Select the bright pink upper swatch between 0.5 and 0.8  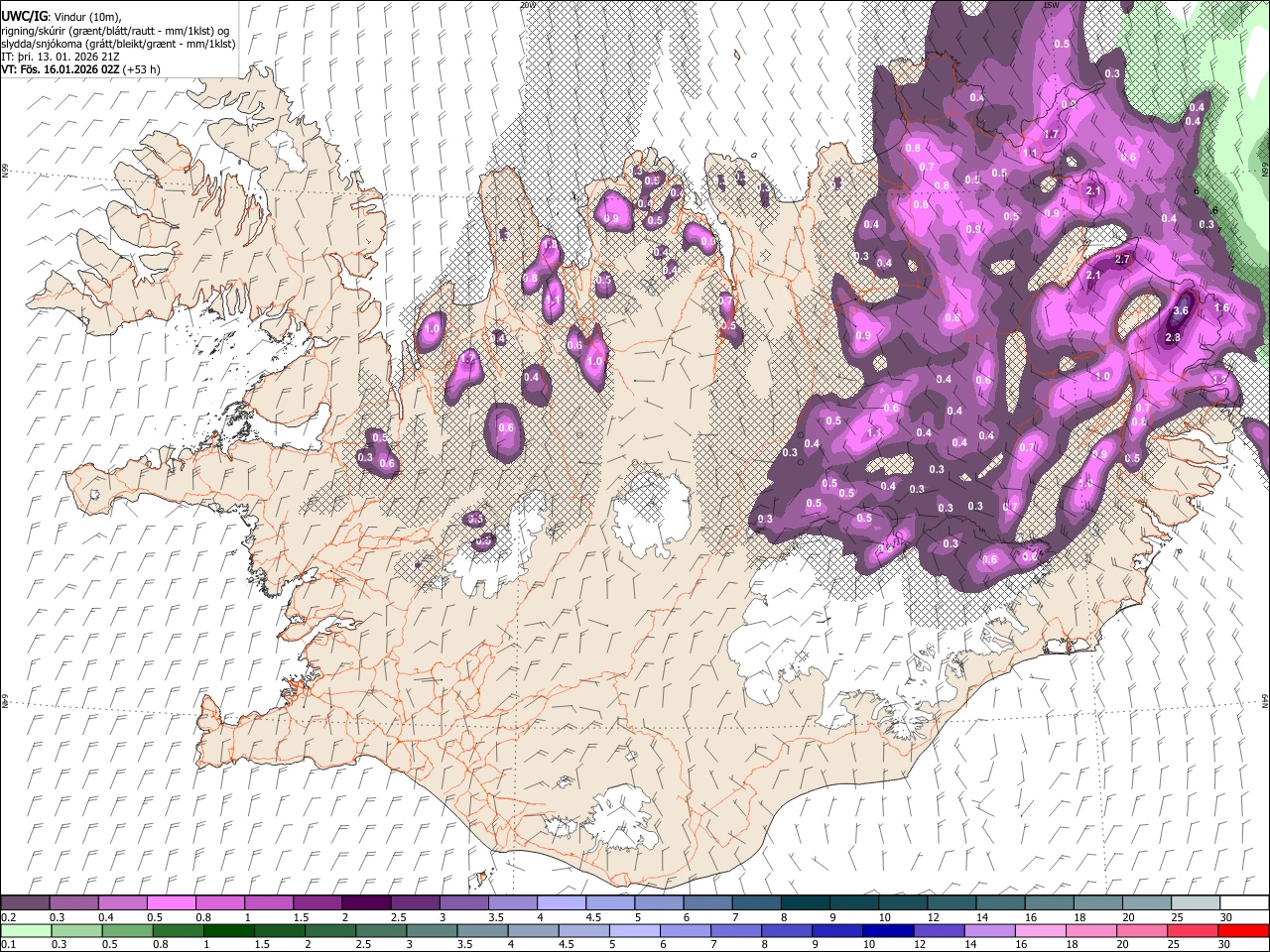pyautogui.click(x=171, y=902)
